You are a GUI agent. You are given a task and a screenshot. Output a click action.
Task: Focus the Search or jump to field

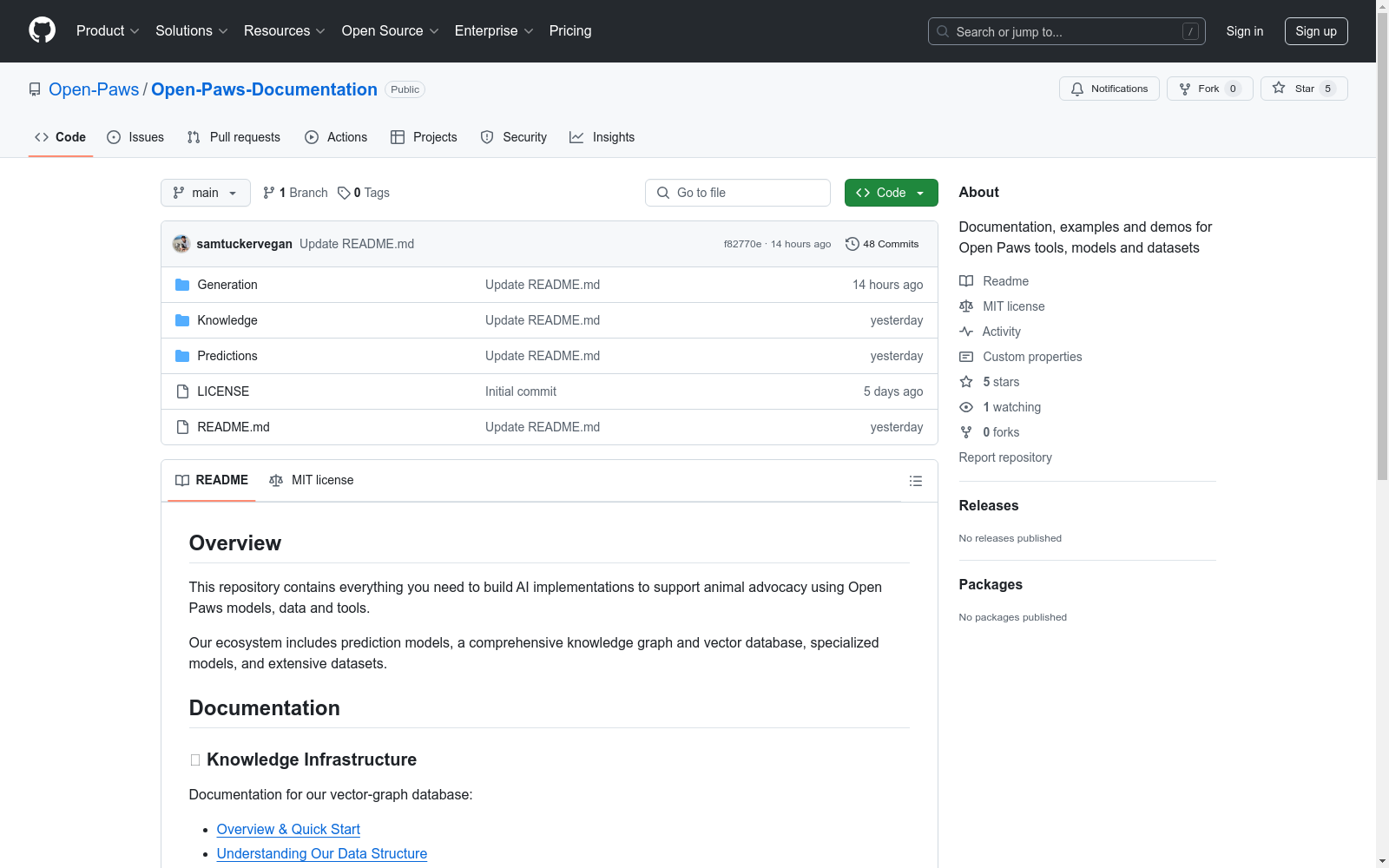1066,31
